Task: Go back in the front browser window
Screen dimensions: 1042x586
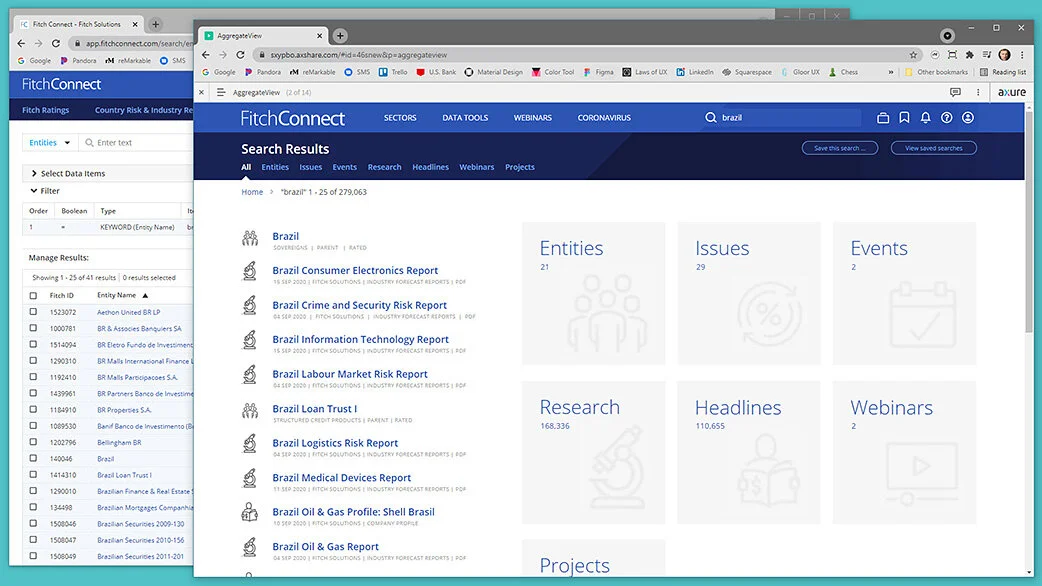Action: [205, 55]
